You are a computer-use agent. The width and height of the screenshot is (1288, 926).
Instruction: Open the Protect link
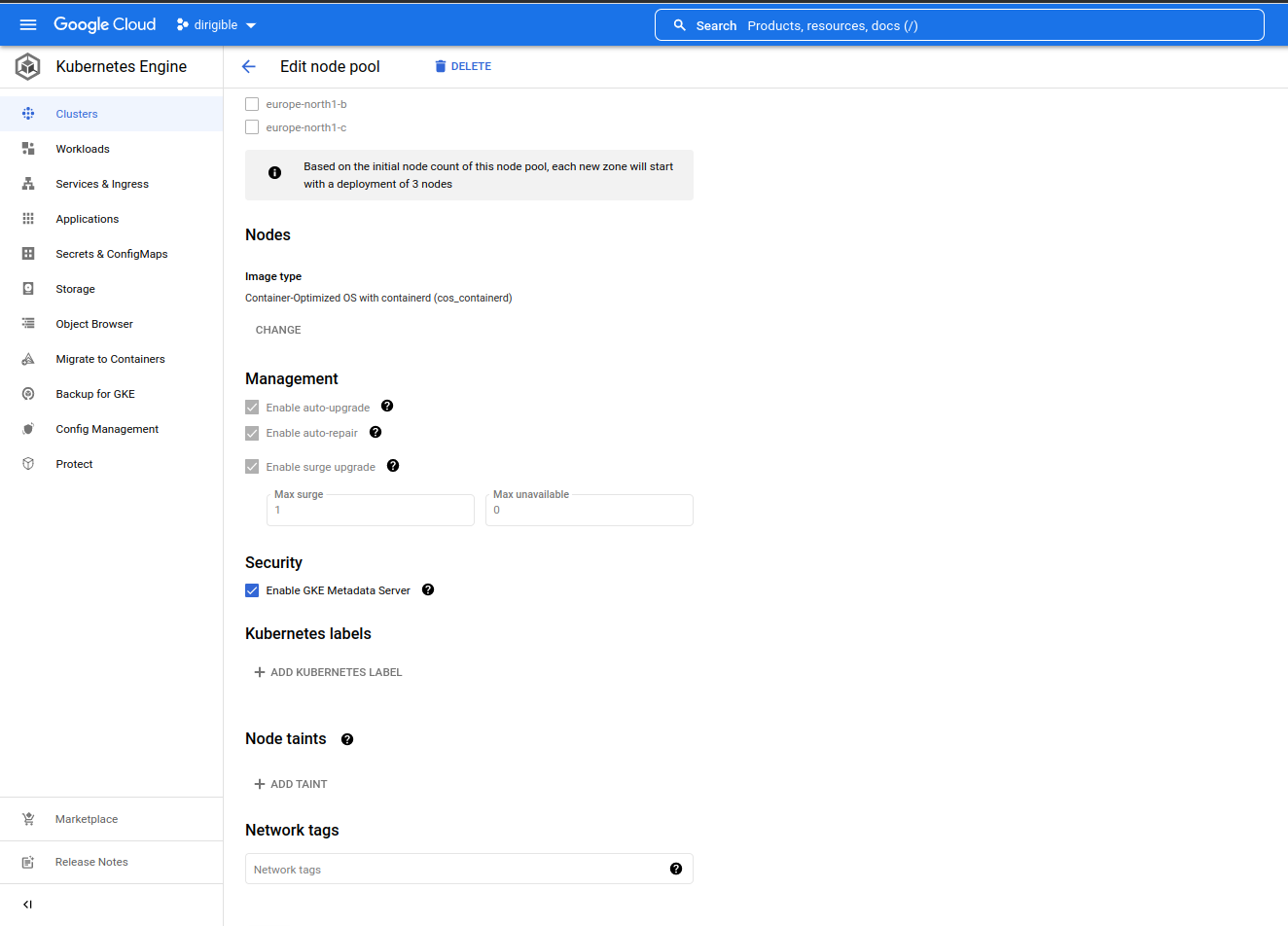coord(74,464)
